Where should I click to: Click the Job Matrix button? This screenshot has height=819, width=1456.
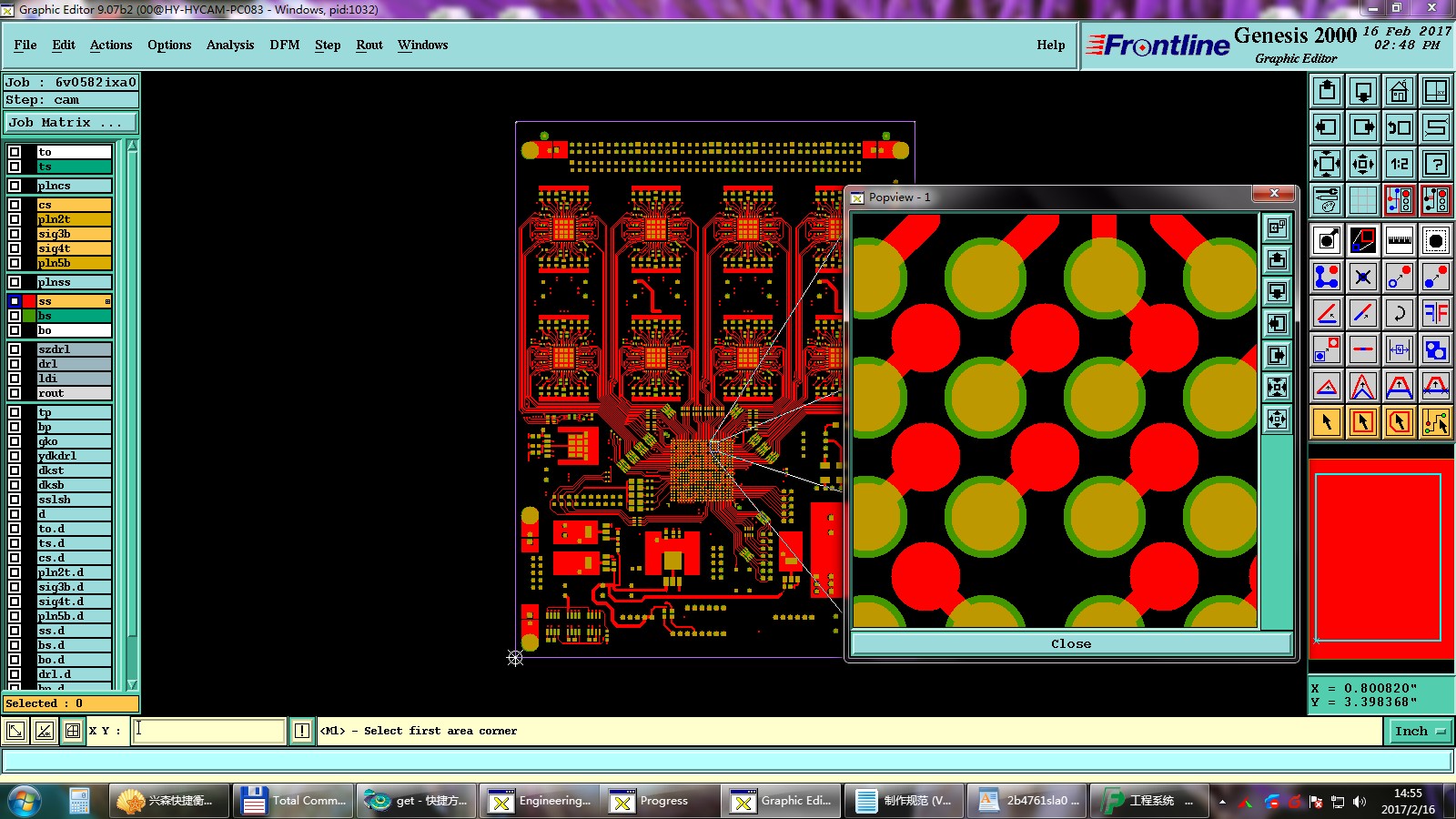click(71, 122)
